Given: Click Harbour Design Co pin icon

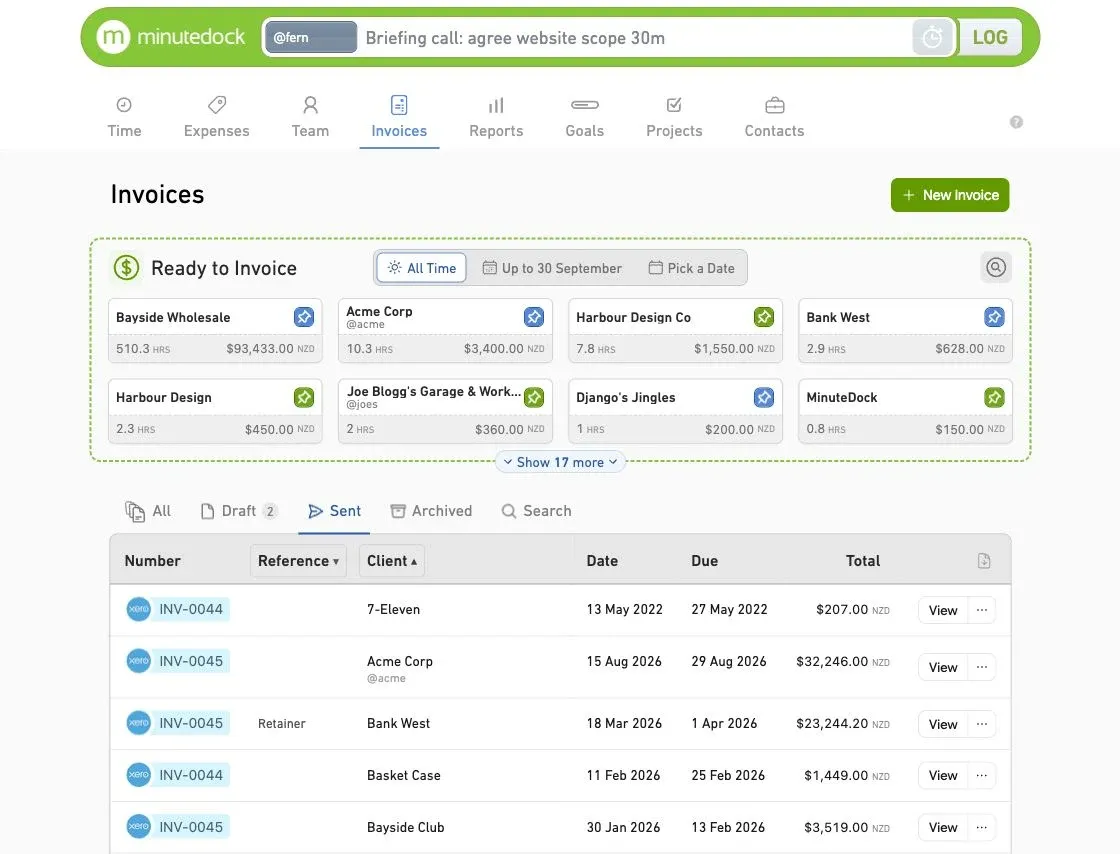Looking at the screenshot, I should pyautogui.click(x=764, y=316).
